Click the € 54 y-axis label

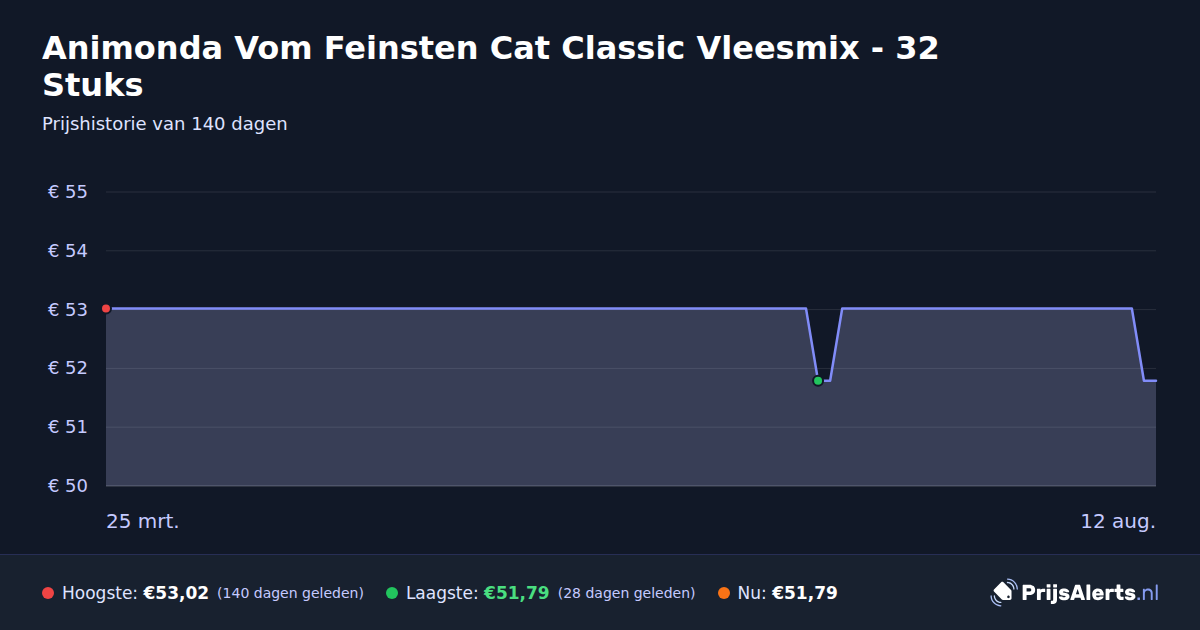click(68, 251)
